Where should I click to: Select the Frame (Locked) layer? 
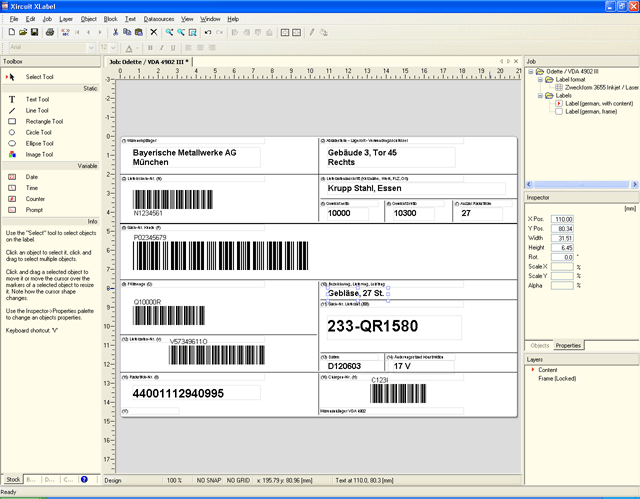pos(557,379)
